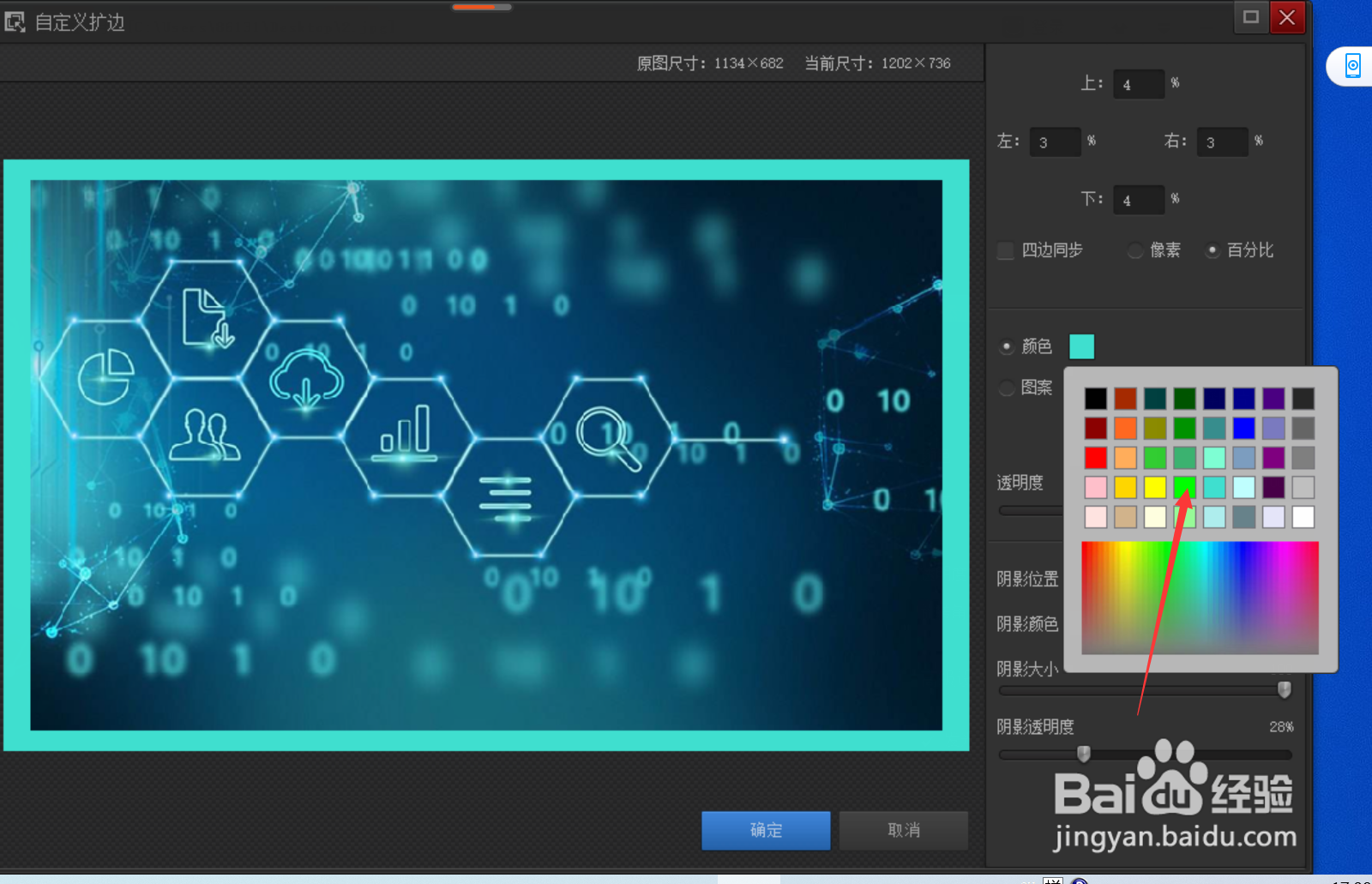Choose the 颜色 radio option
Viewport: 1372px width, 884px height.
coord(1007,346)
